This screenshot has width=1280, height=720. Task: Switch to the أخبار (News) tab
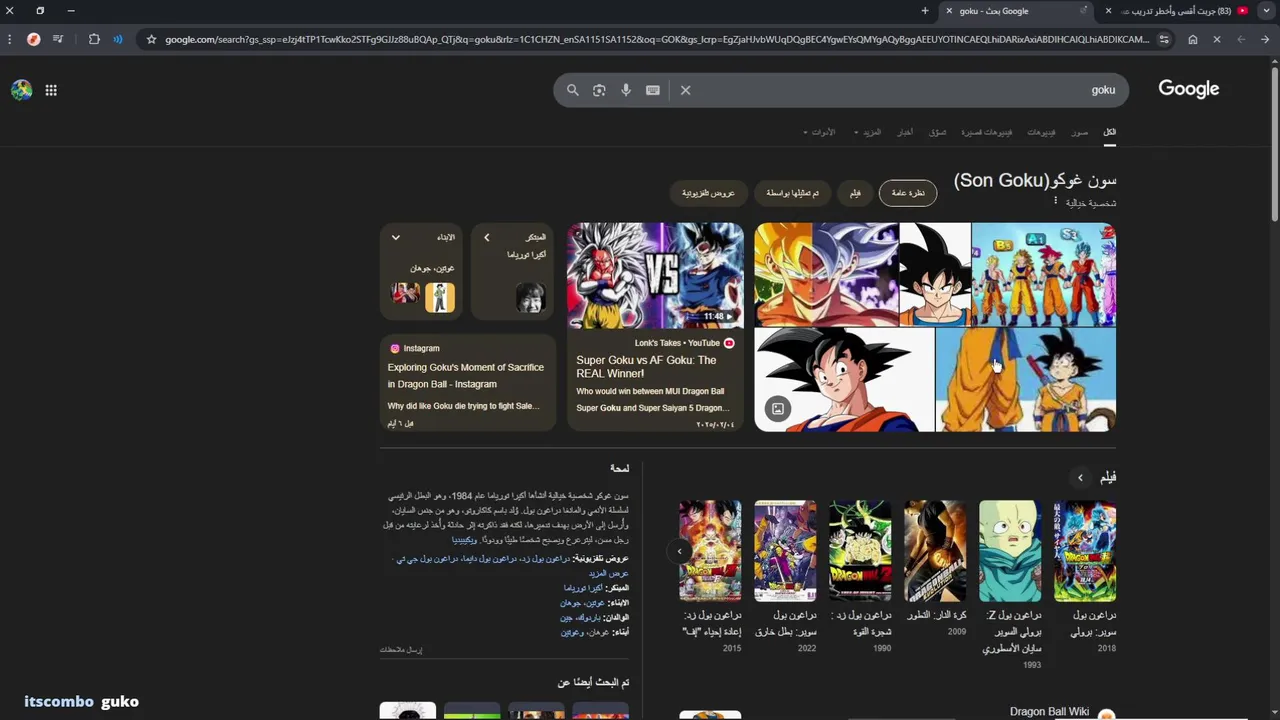point(905,132)
